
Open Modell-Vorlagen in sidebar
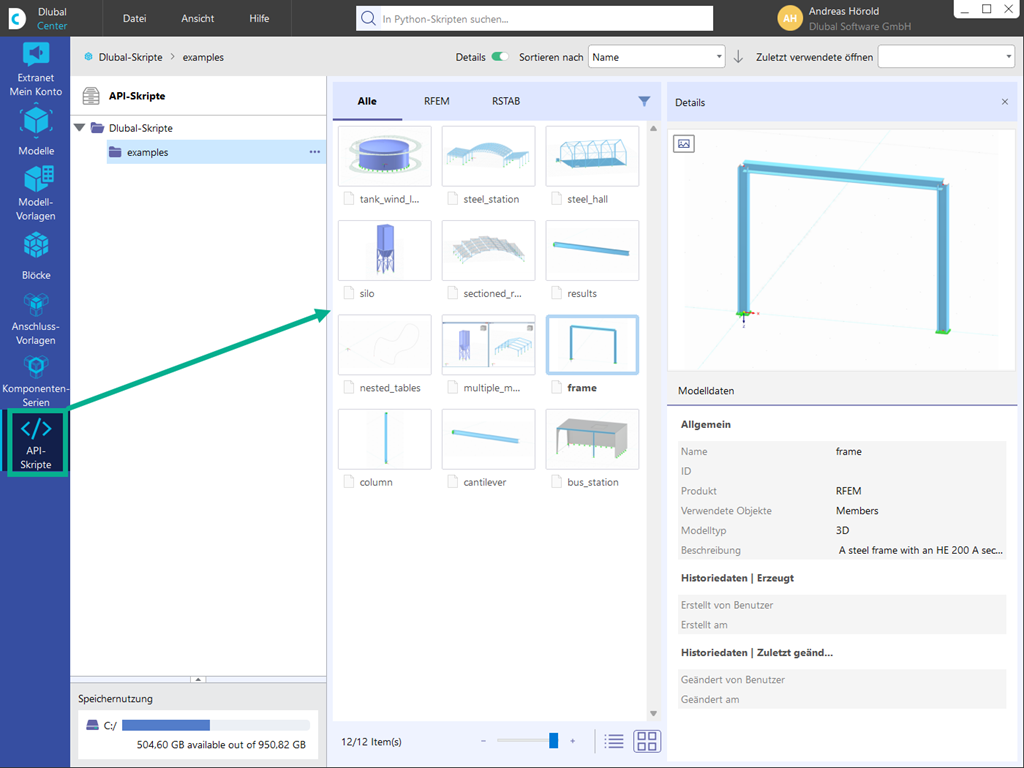[x=35, y=193]
